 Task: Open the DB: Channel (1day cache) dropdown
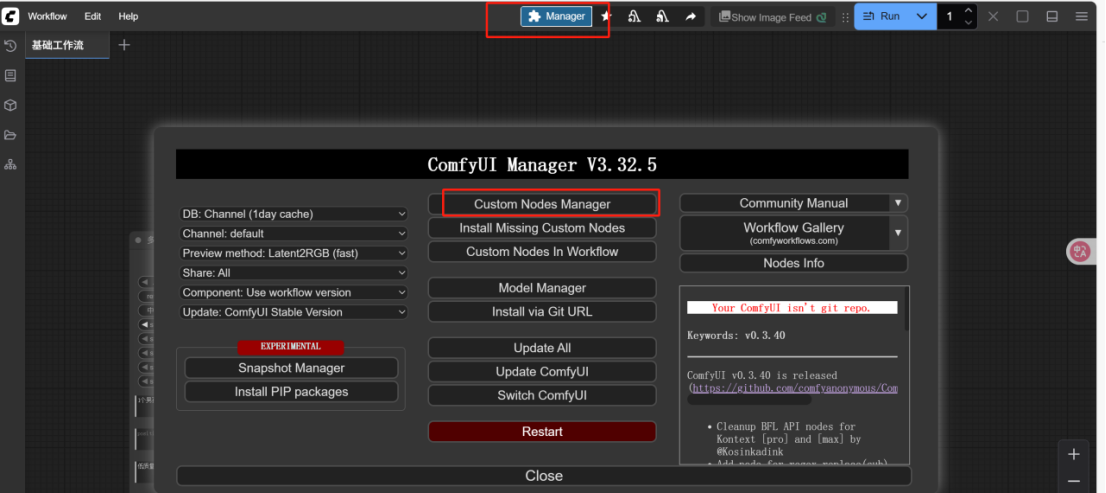point(294,214)
